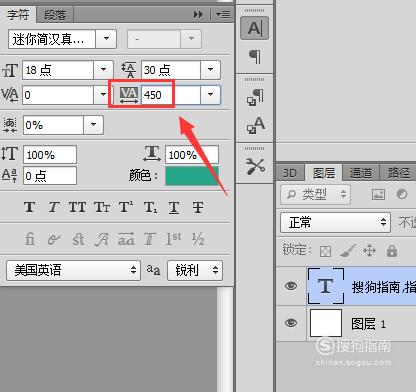Screen dimensions: 416x392
Task: Toggle Underline style
Action: click(174, 207)
